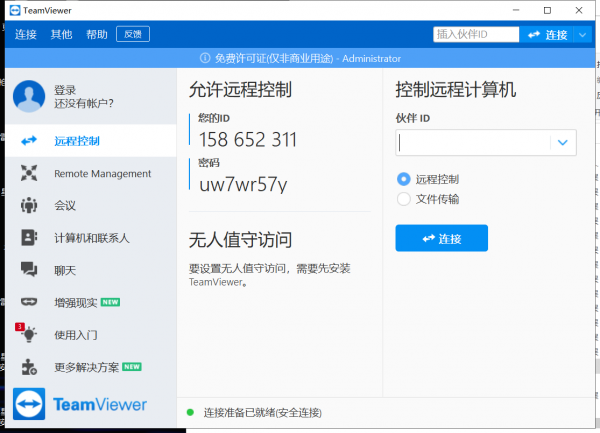Click the 插入伙伴ID field in toolbar

(476, 34)
